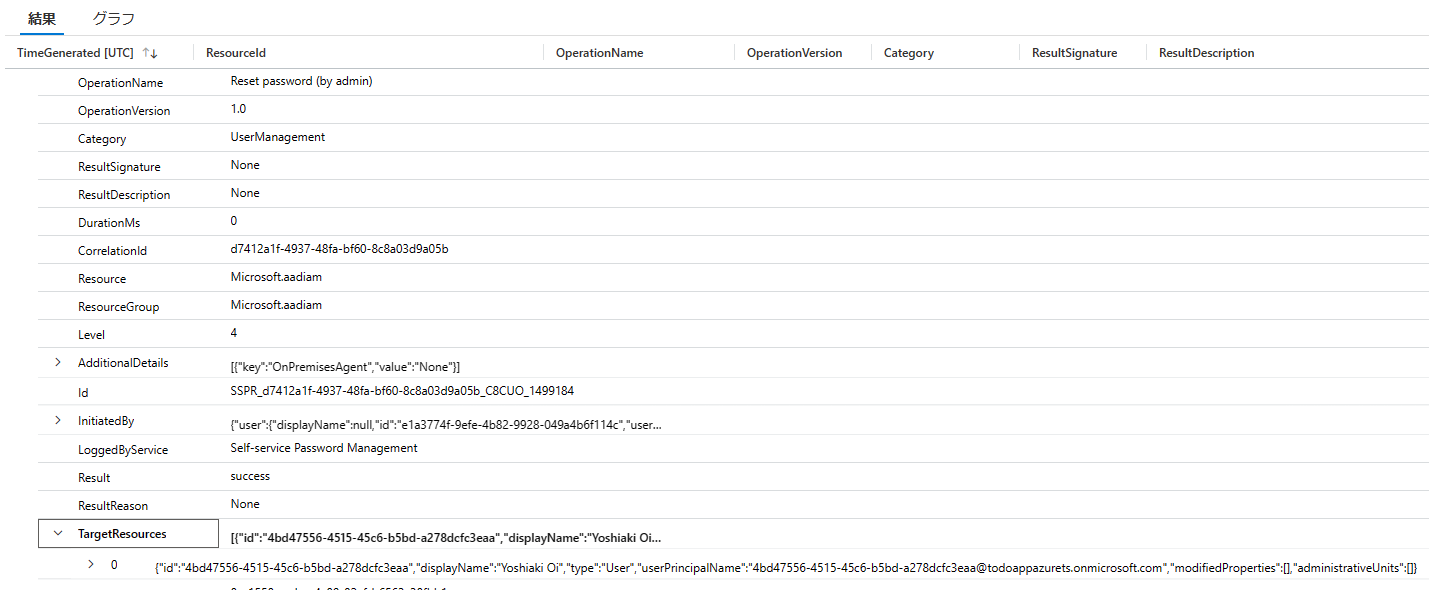Select the expanded item 0 JSON text
The width and height of the screenshot is (1429, 590).
click(786, 568)
